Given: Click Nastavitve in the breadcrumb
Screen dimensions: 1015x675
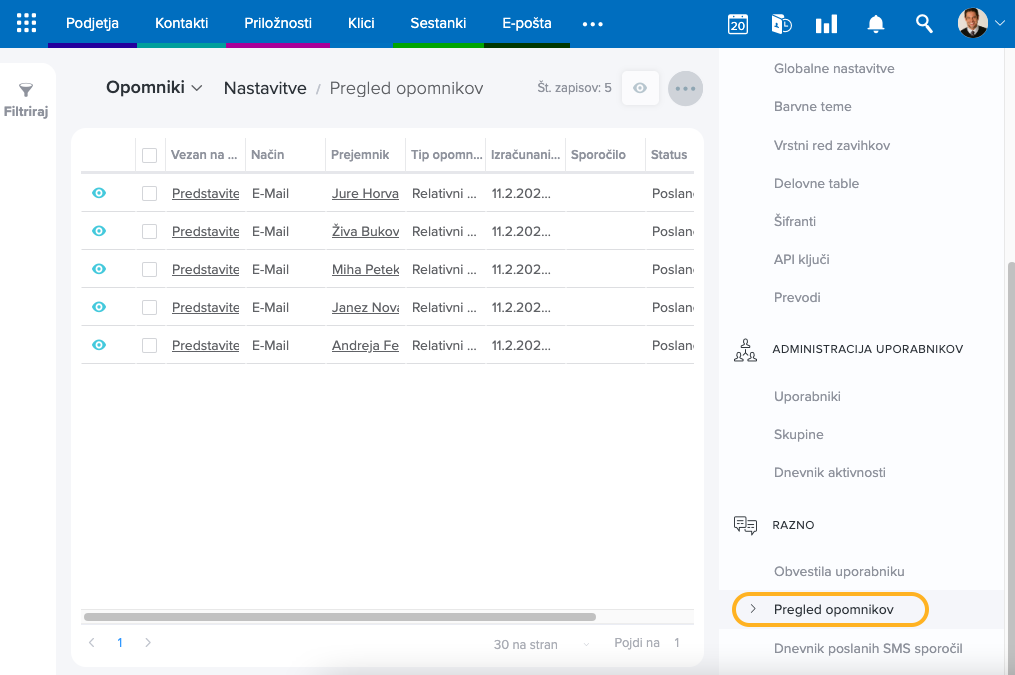Looking at the screenshot, I should click(265, 88).
